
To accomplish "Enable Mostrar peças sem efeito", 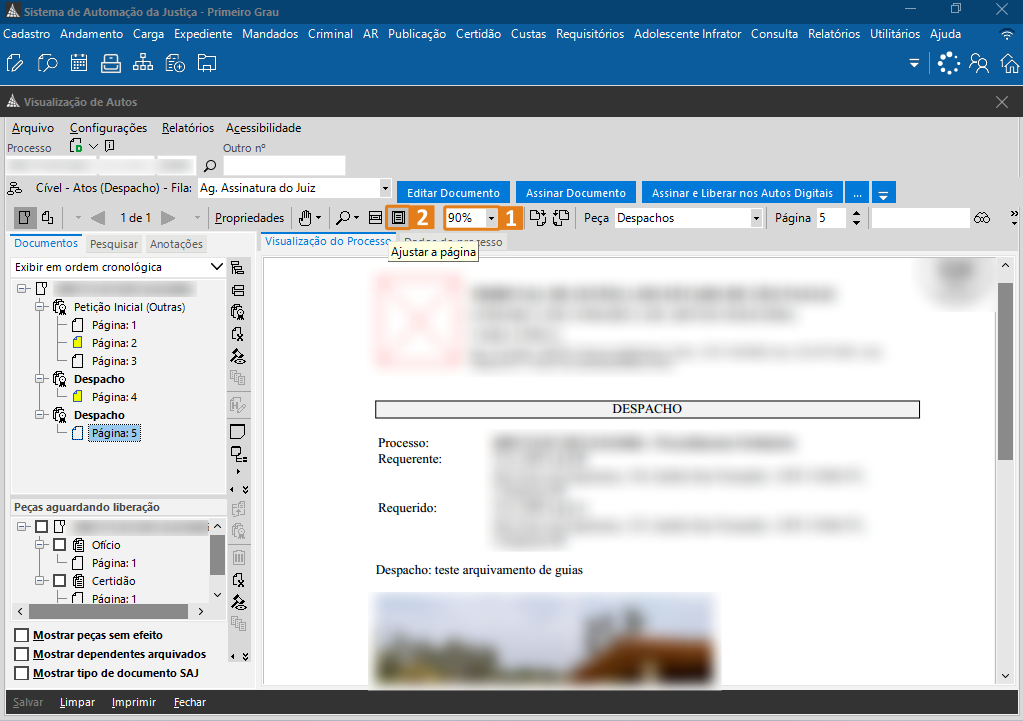I will [22, 635].
